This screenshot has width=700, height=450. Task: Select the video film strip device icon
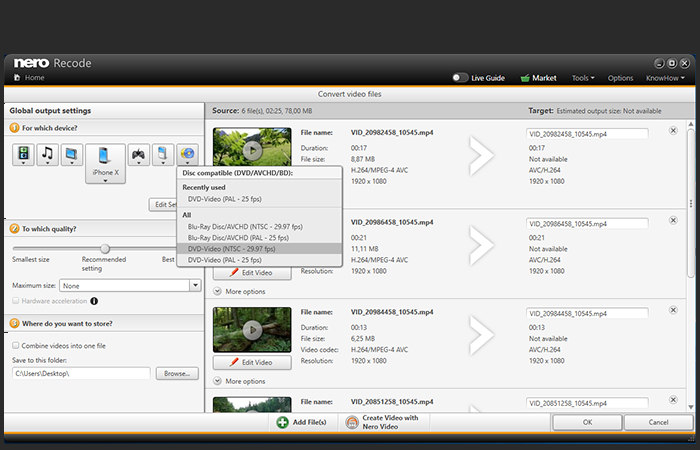point(23,154)
